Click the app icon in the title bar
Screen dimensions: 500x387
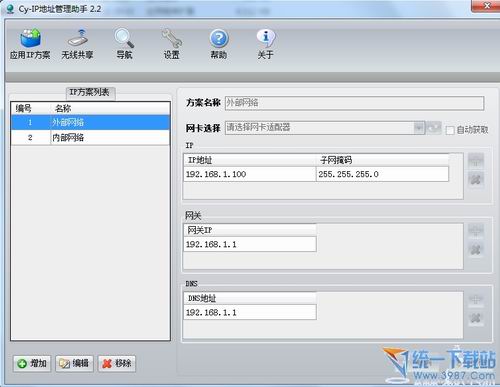coord(11,8)
